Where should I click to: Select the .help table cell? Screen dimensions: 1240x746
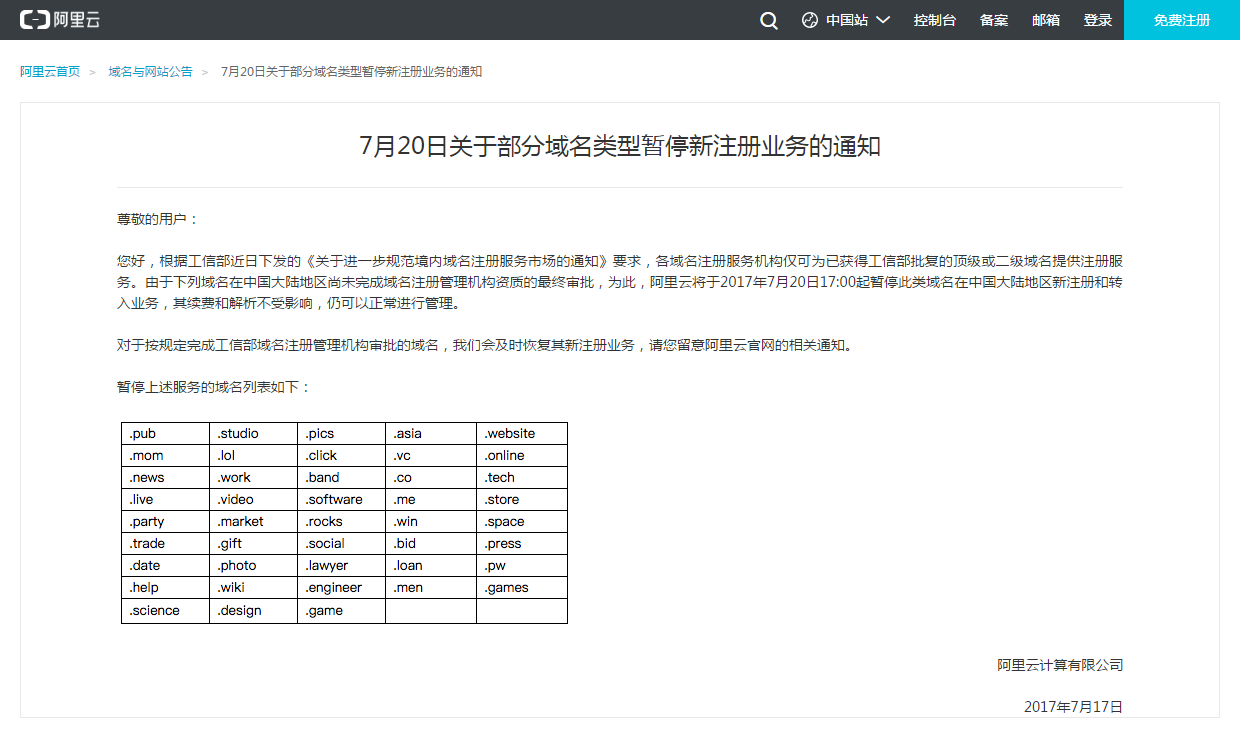pos(166,588)
